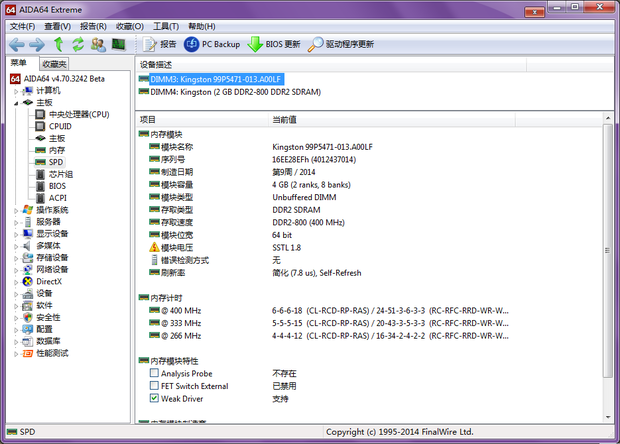Select the @ 266 MHz timing row
620x444 pixels.
(x=328, y=336)
